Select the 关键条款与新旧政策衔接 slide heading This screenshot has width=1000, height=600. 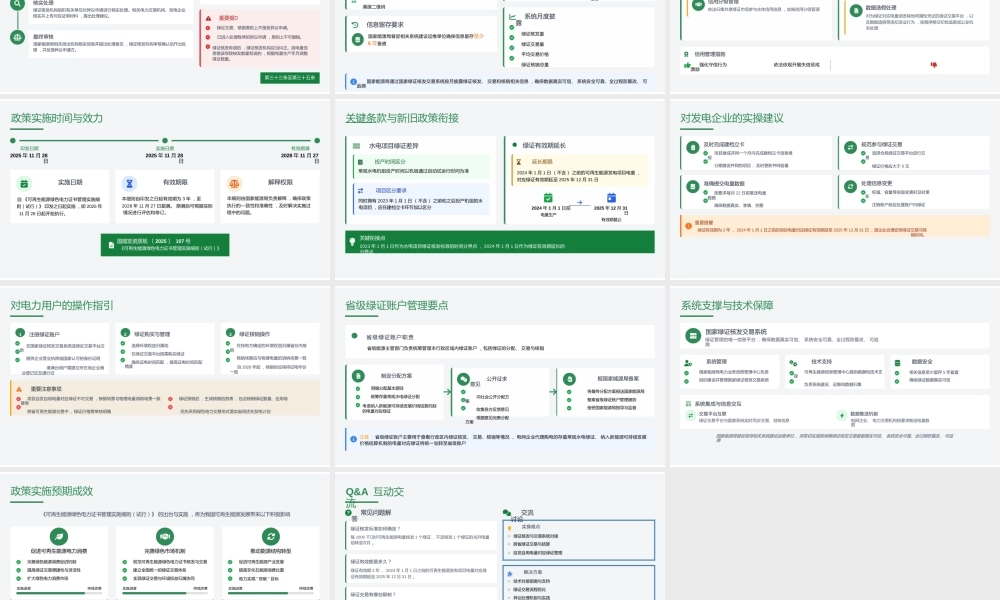tap(402, 118)
